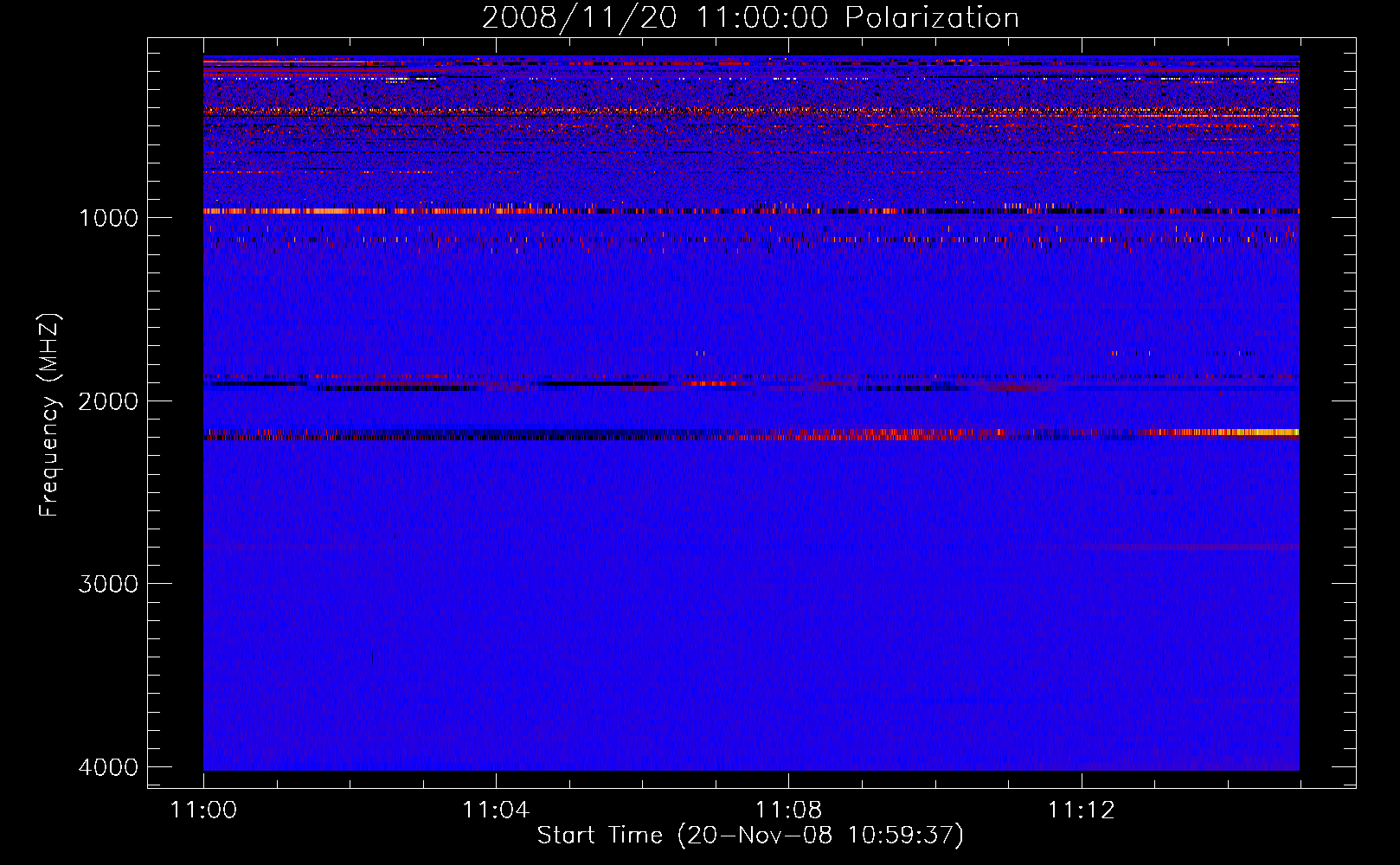This screenshot has width=1400, height=865.
Task: Click the 1000 frequency tick label
Action: click(108, 217)
